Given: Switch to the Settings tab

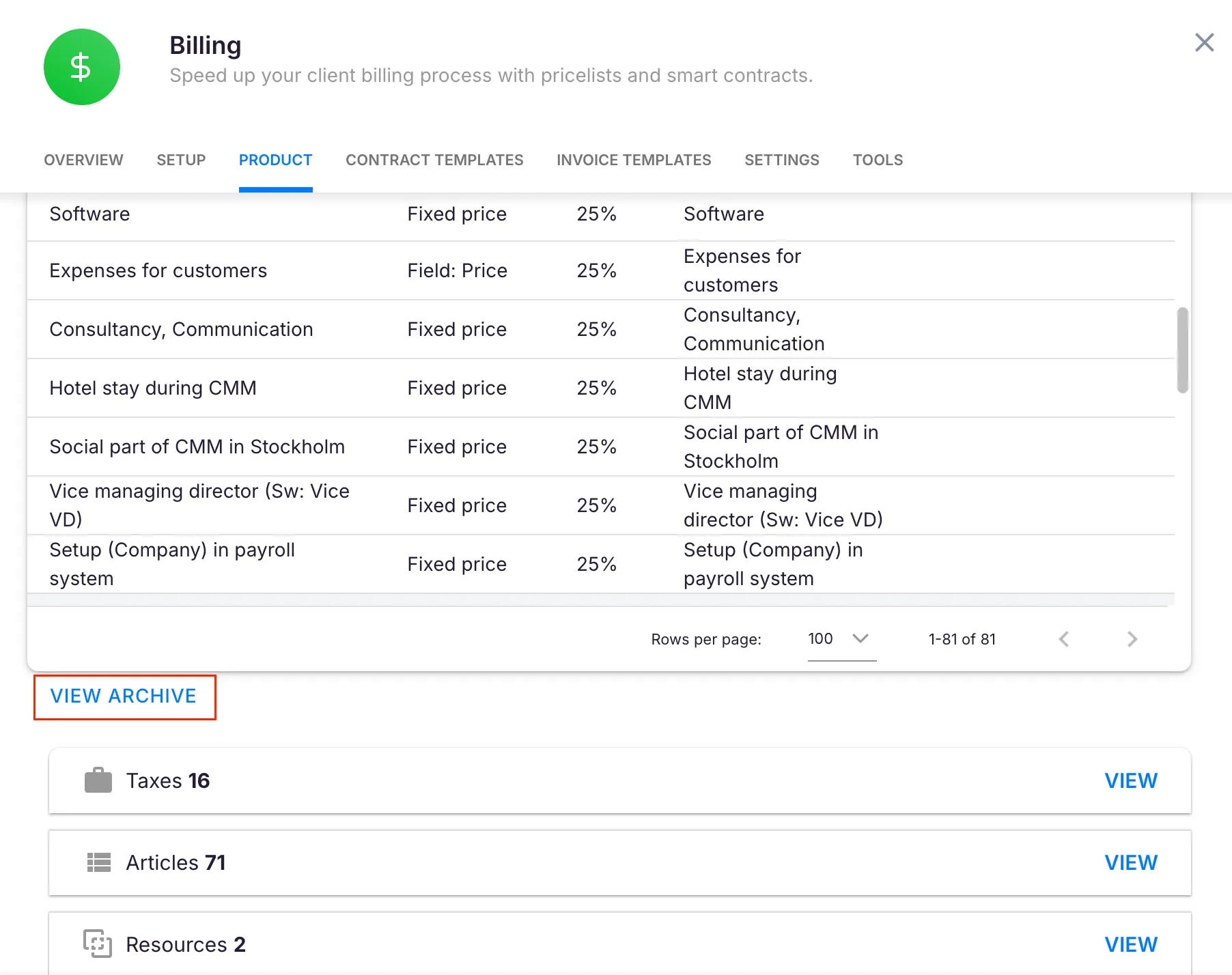Looking at the screenshot, I should pyautogui.click(x=781, y=160).
